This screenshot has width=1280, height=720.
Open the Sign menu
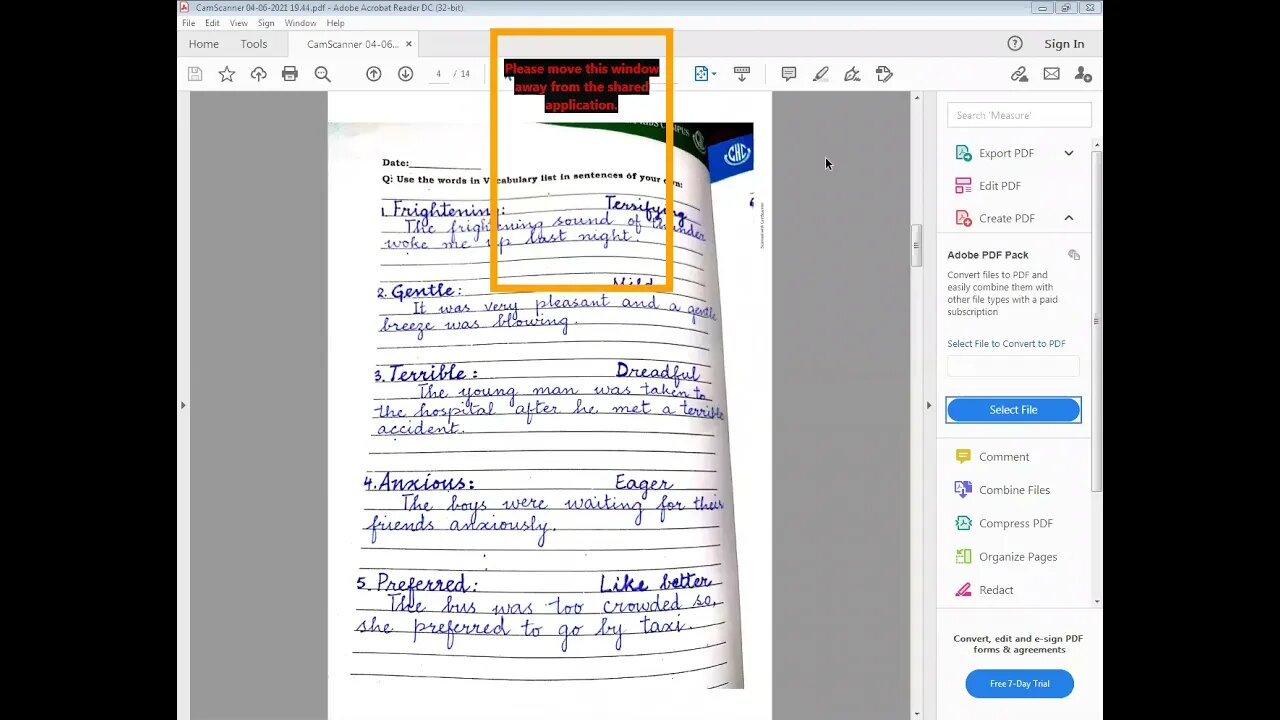(x=266, y=23)
